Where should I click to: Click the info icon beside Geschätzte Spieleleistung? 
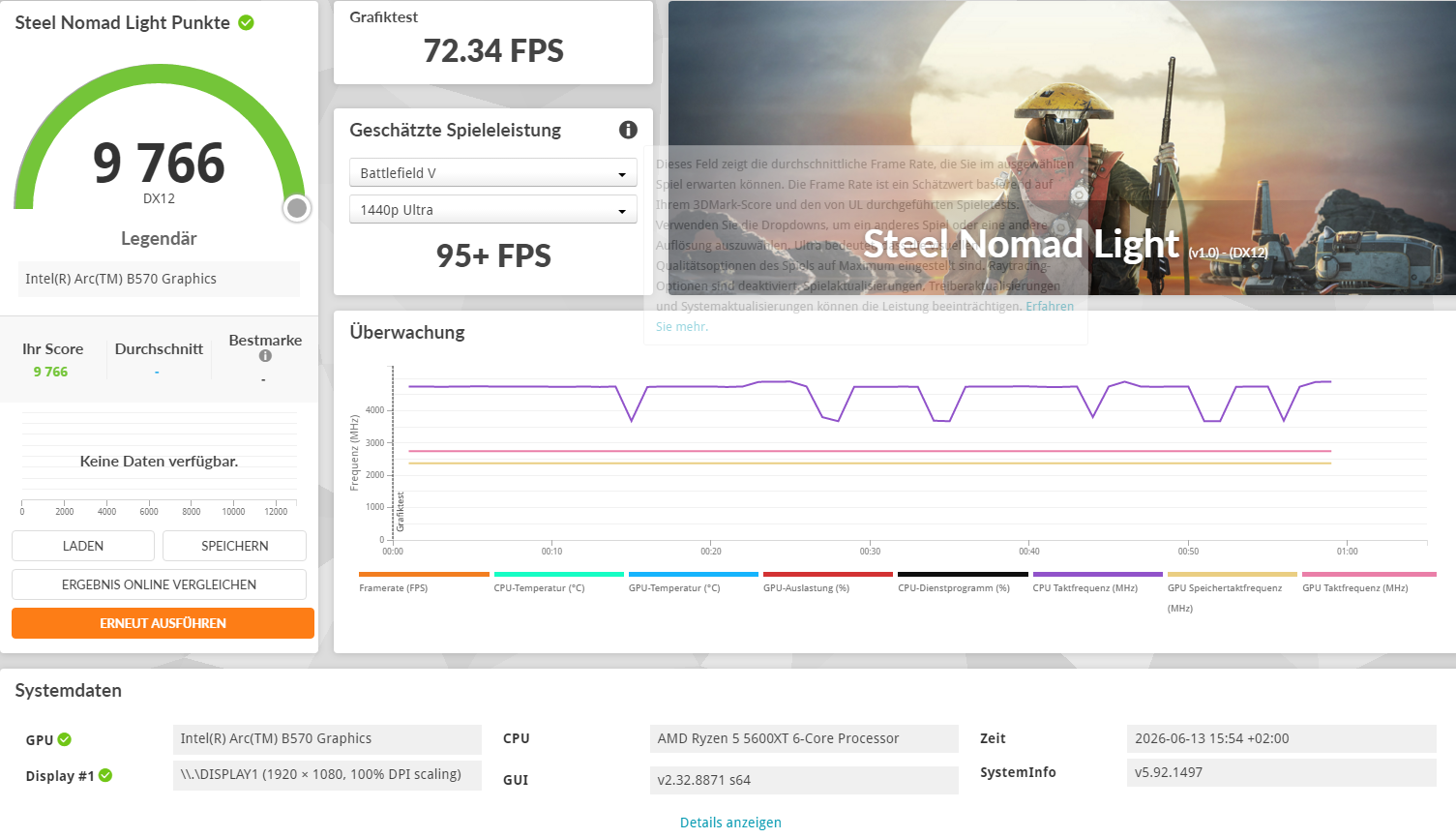click(x=628, y=130)
